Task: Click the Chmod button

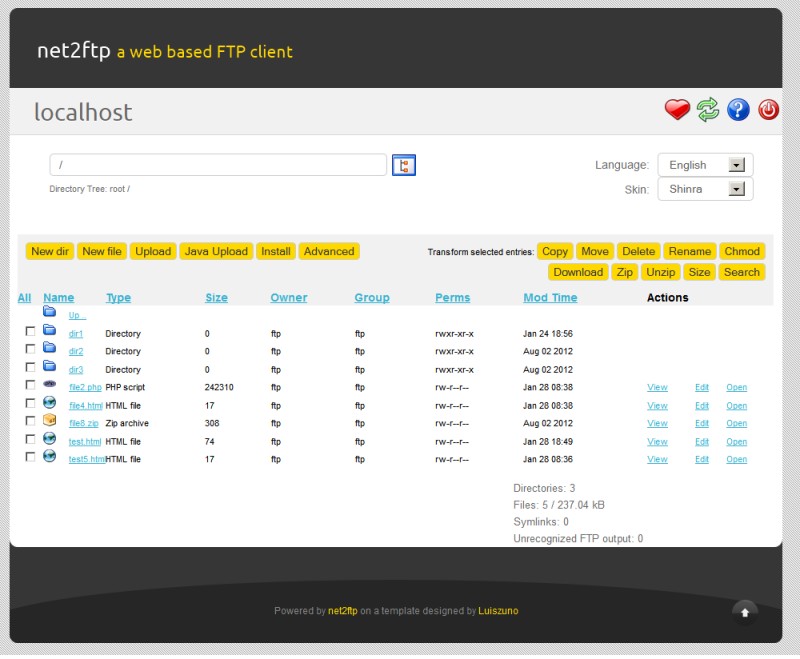Action: pyautogui.click(x=742, y=252)
